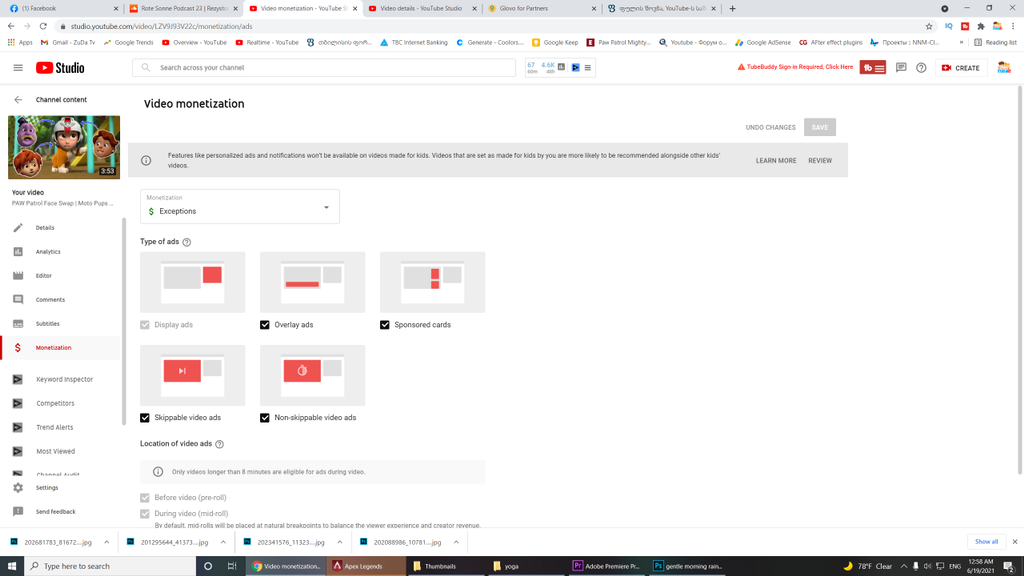This screenshot has height=576, width=1024.
Task: Open Chrome extensions puzzle icon
Action: tap(981, 26)
